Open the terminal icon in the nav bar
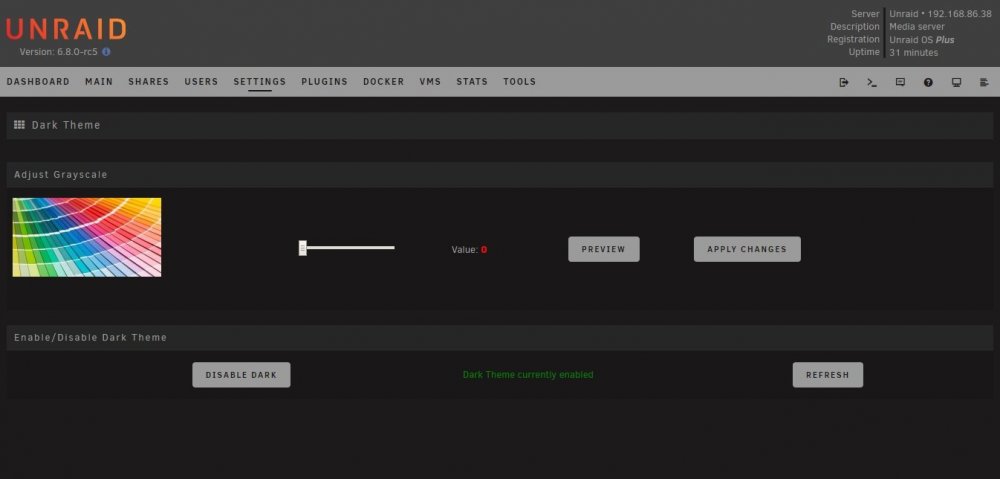This screenshot has height=479, width=1000. pyautogui.click(x=872, y=82)
